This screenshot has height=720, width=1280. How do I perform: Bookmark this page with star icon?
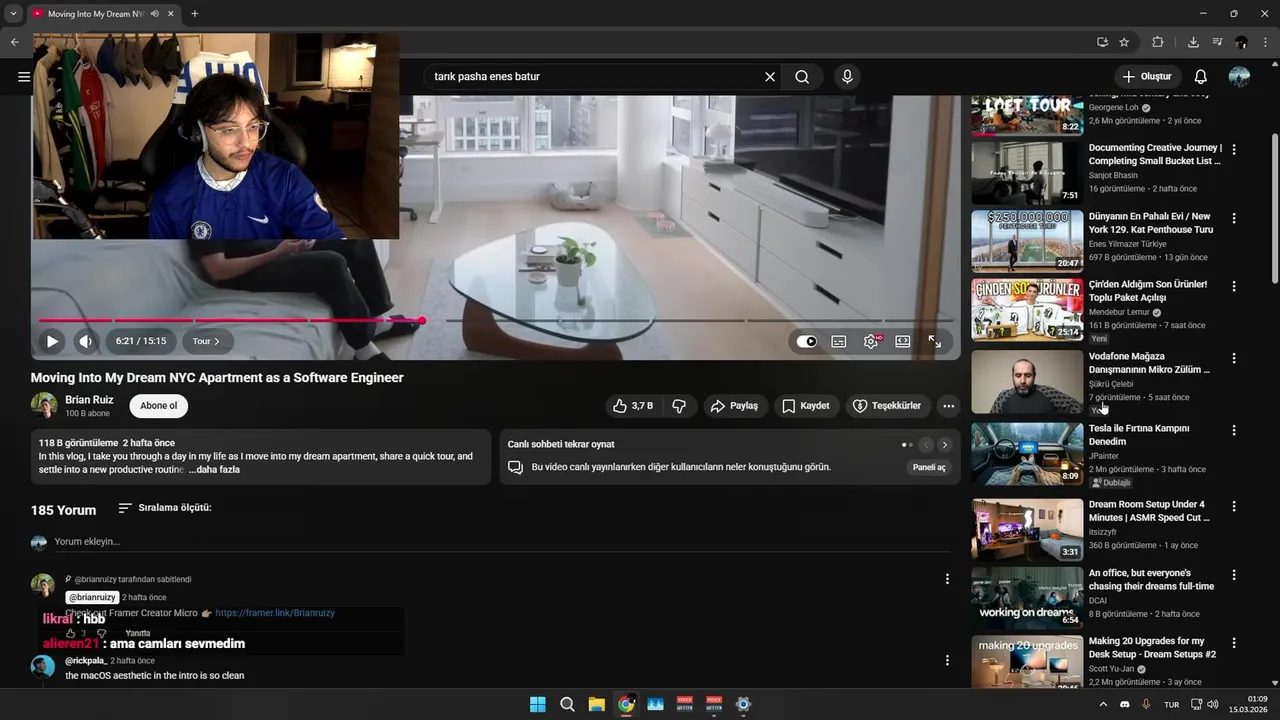tap(1124, 42)
